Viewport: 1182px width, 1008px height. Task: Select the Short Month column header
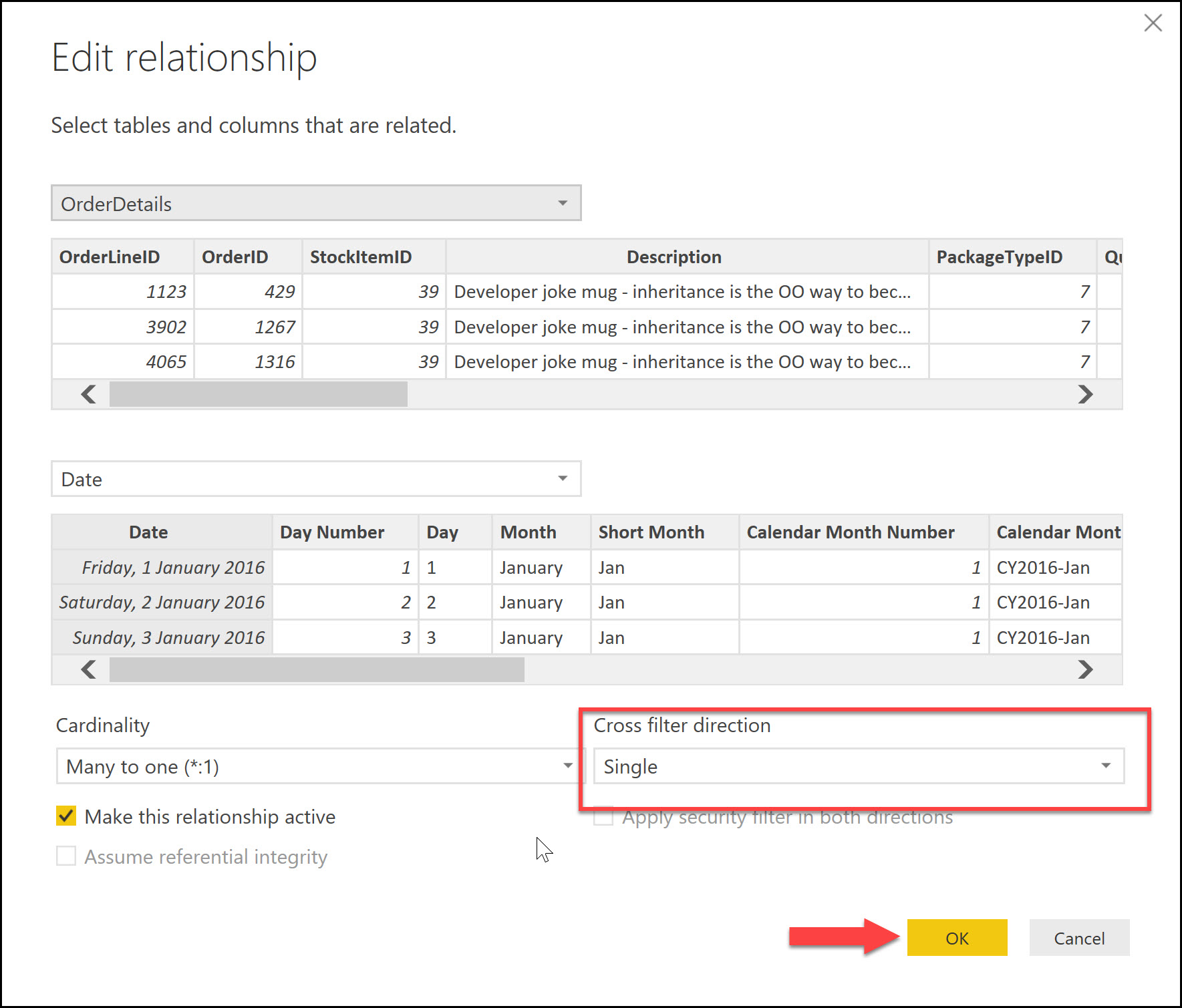[665, 532]
